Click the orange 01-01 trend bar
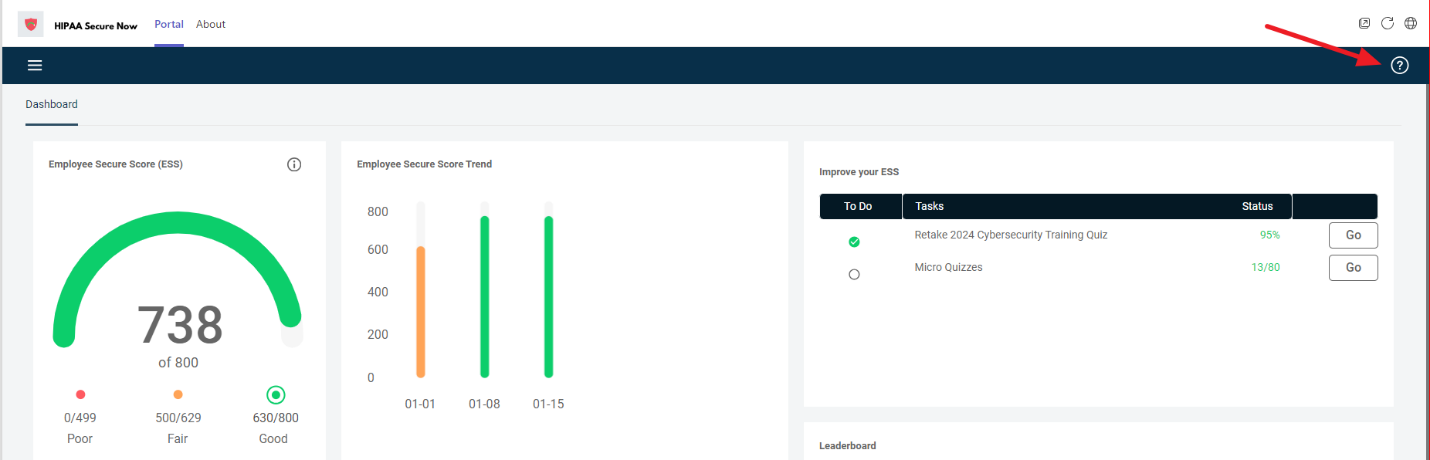 point(421,312)
